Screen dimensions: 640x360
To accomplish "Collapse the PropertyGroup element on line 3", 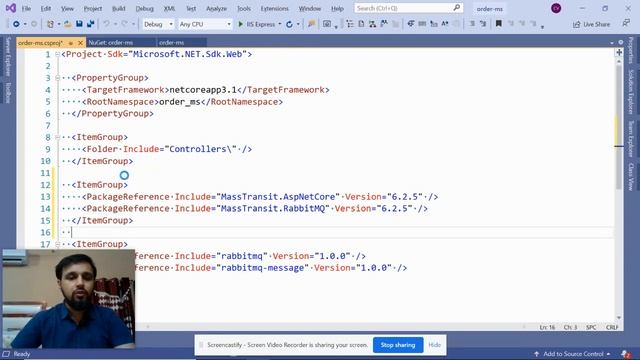I will pyautogui.click(x=57, y=78).
